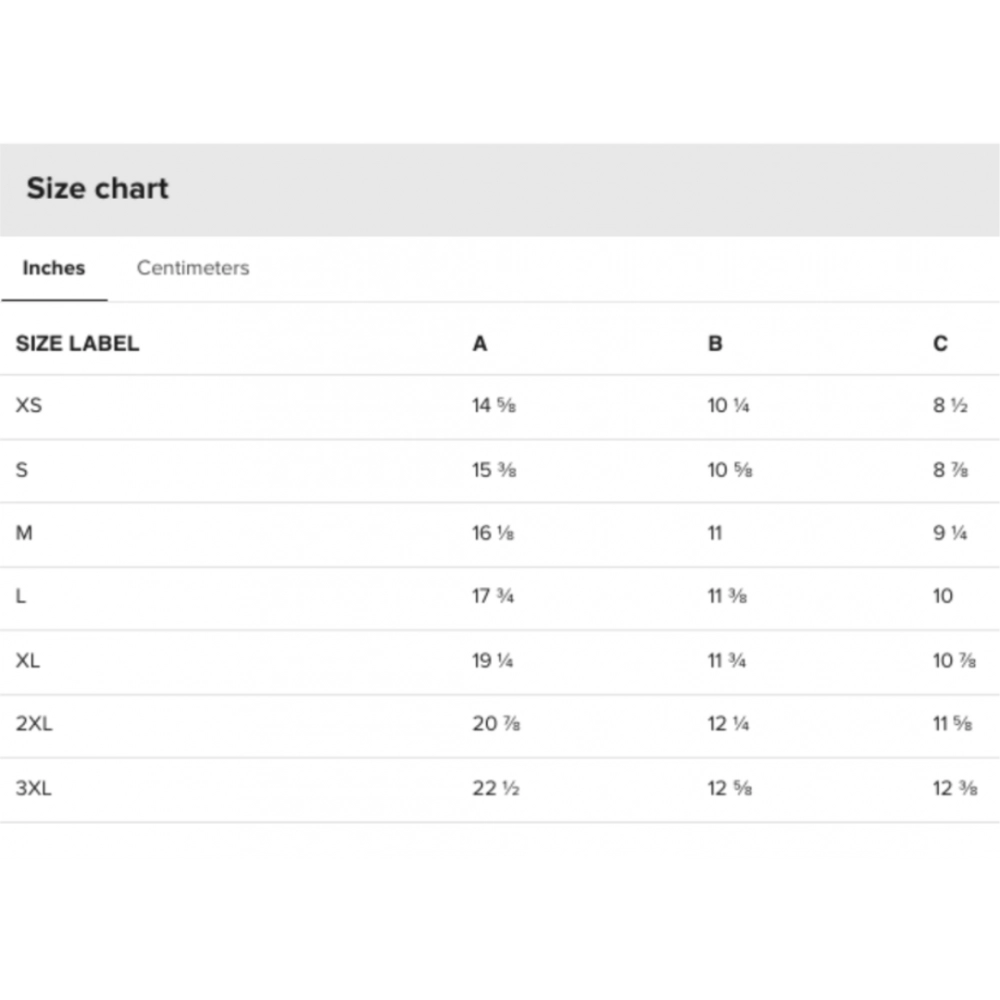
Task: Click the XL measurement B value 11 ¾
Action: 727,661
